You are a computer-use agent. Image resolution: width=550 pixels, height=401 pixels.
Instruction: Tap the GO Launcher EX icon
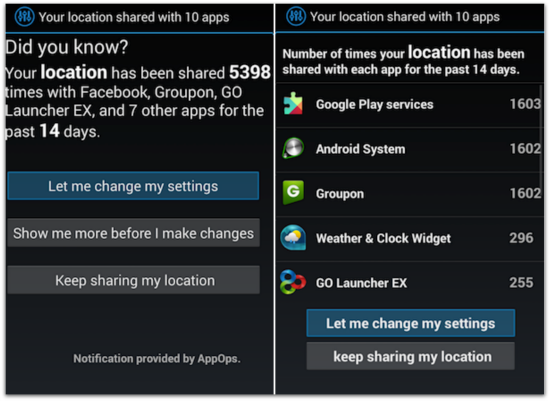[293, 282]
